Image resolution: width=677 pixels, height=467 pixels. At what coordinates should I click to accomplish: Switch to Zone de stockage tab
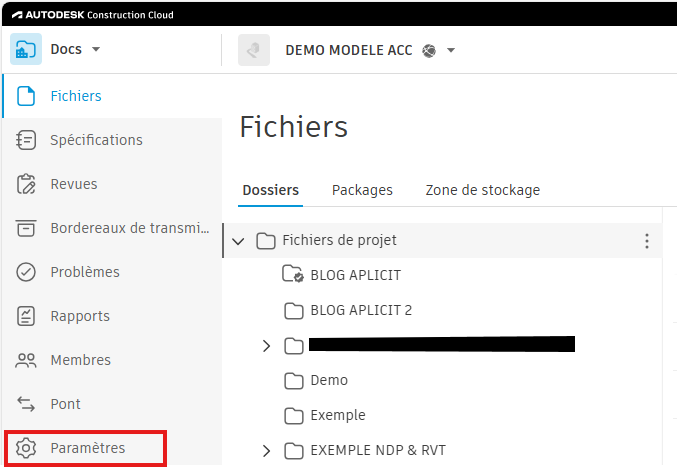point(482,190)
